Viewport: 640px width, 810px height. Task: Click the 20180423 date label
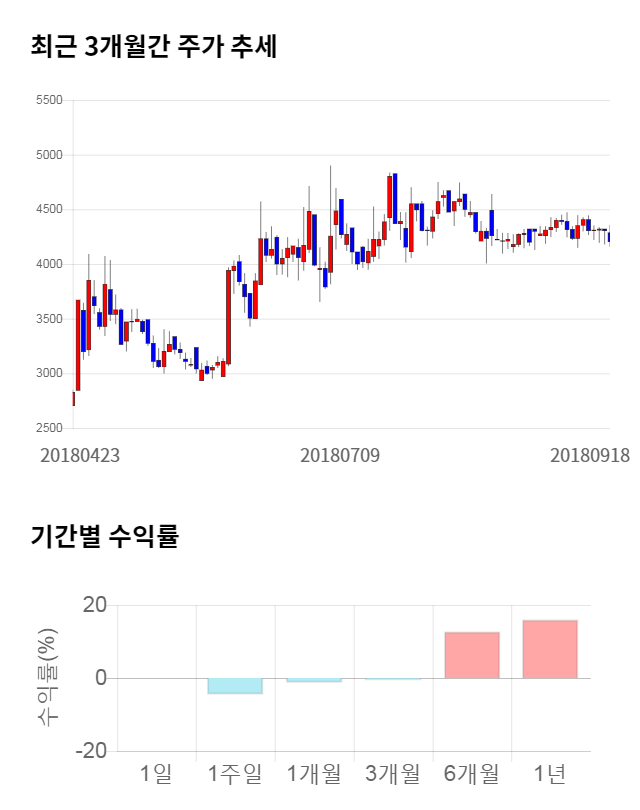tap(80, 455)
